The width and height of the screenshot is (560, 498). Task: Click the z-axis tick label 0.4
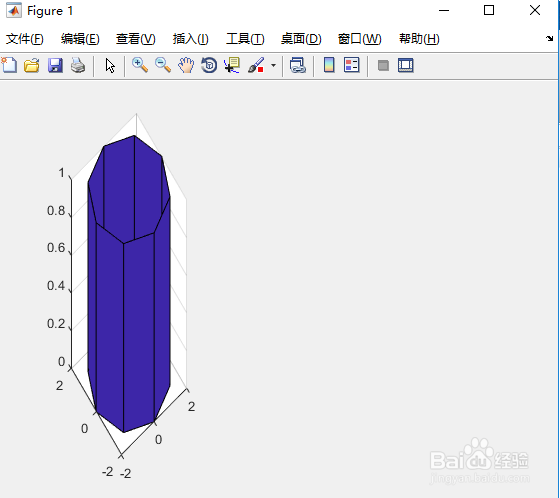coord(56,286)
